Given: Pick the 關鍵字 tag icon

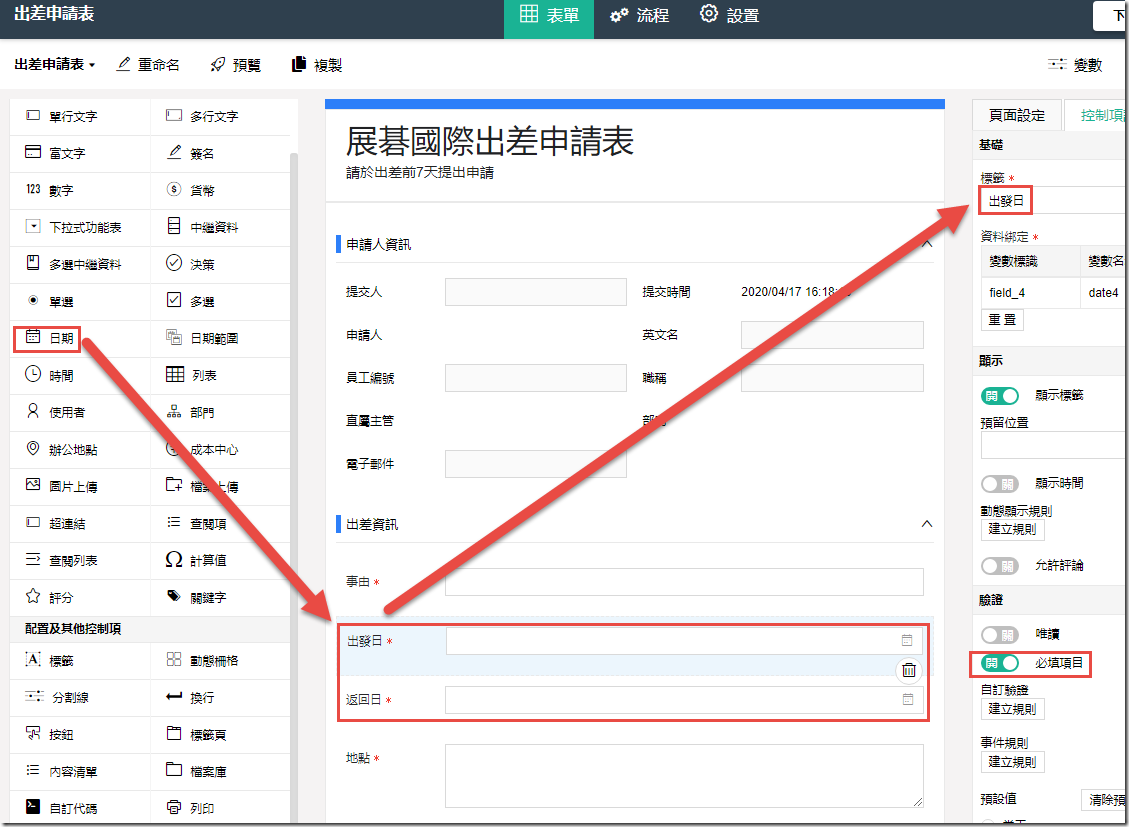Looking at the screenshot, I should (174, 596).
